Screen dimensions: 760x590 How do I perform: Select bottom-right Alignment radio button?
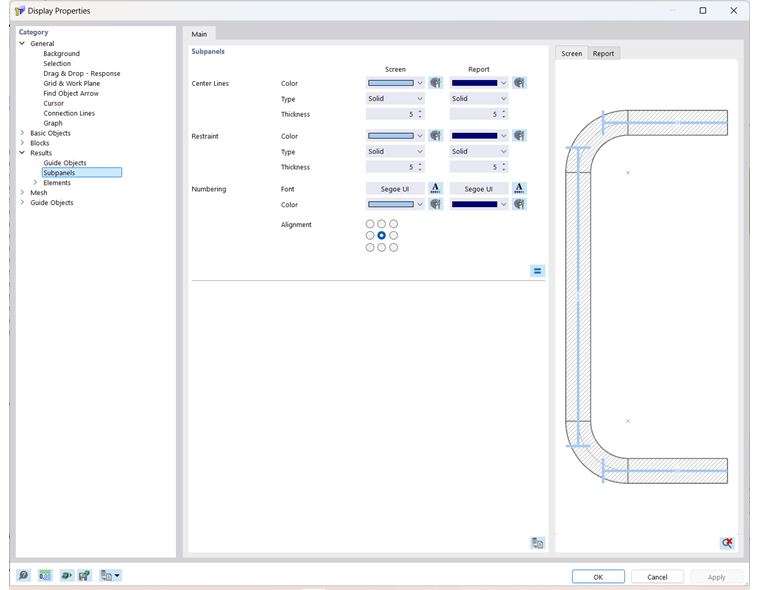394,248
